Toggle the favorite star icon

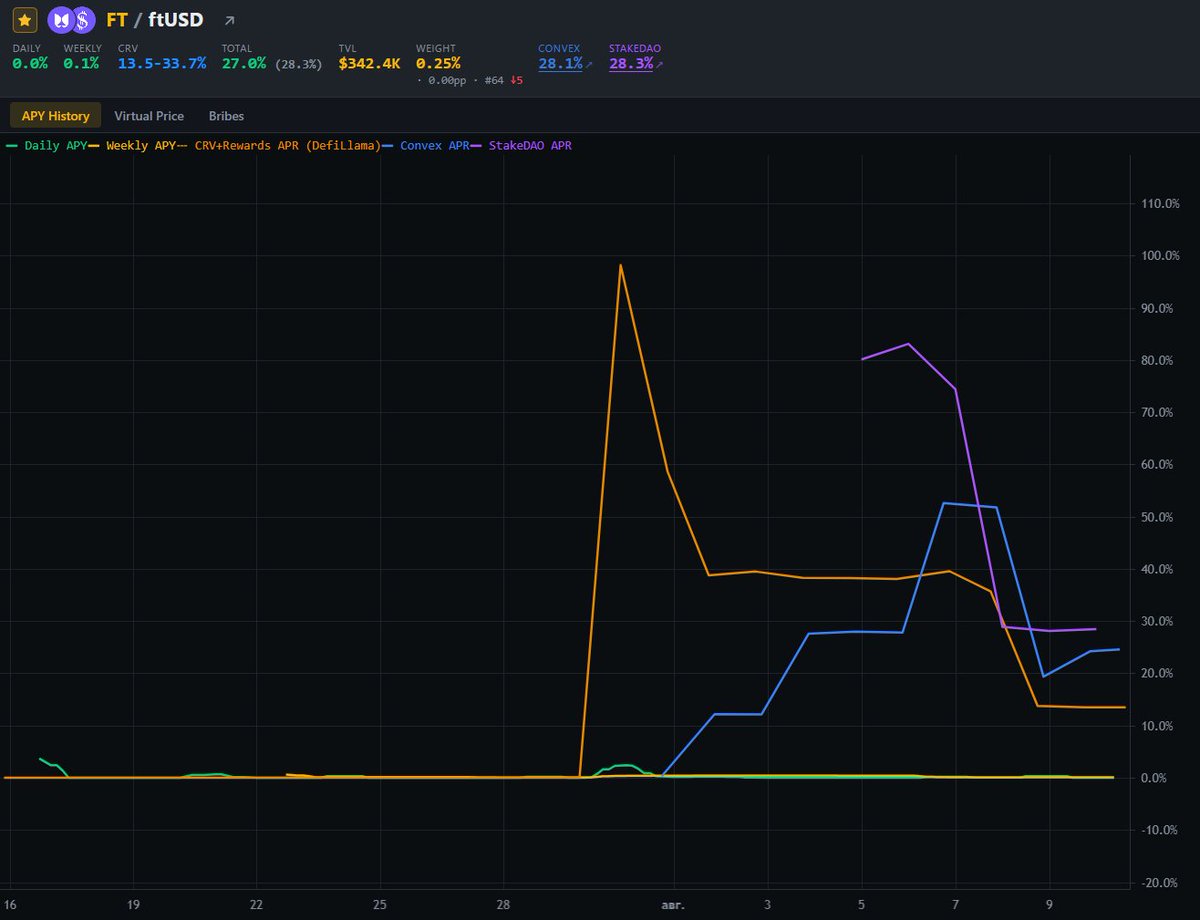25,19
